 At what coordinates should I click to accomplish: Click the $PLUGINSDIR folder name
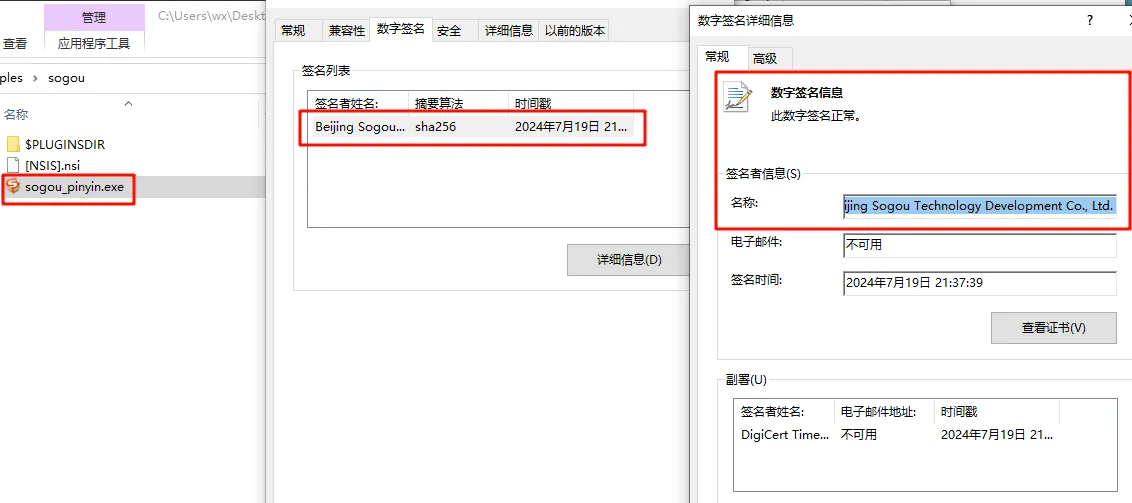click(x=65, y=144)
